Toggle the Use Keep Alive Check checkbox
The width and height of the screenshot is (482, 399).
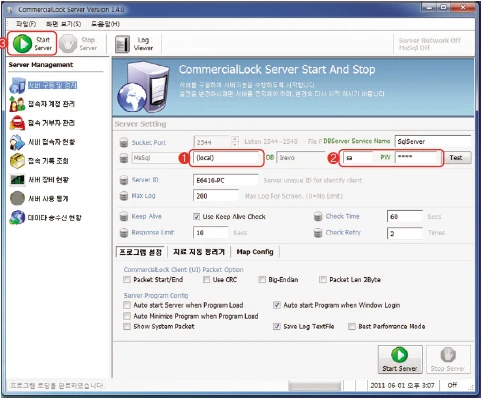point(197,217)
